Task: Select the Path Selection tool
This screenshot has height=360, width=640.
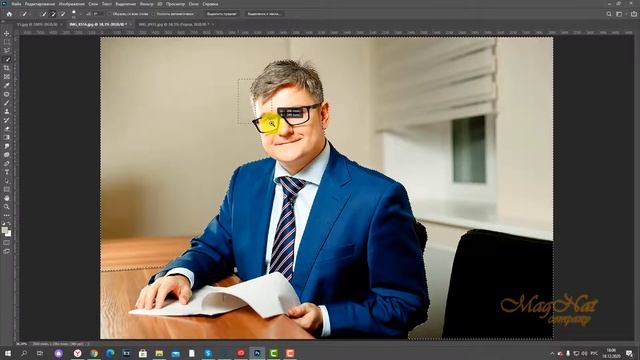Action: pos(7,181)
